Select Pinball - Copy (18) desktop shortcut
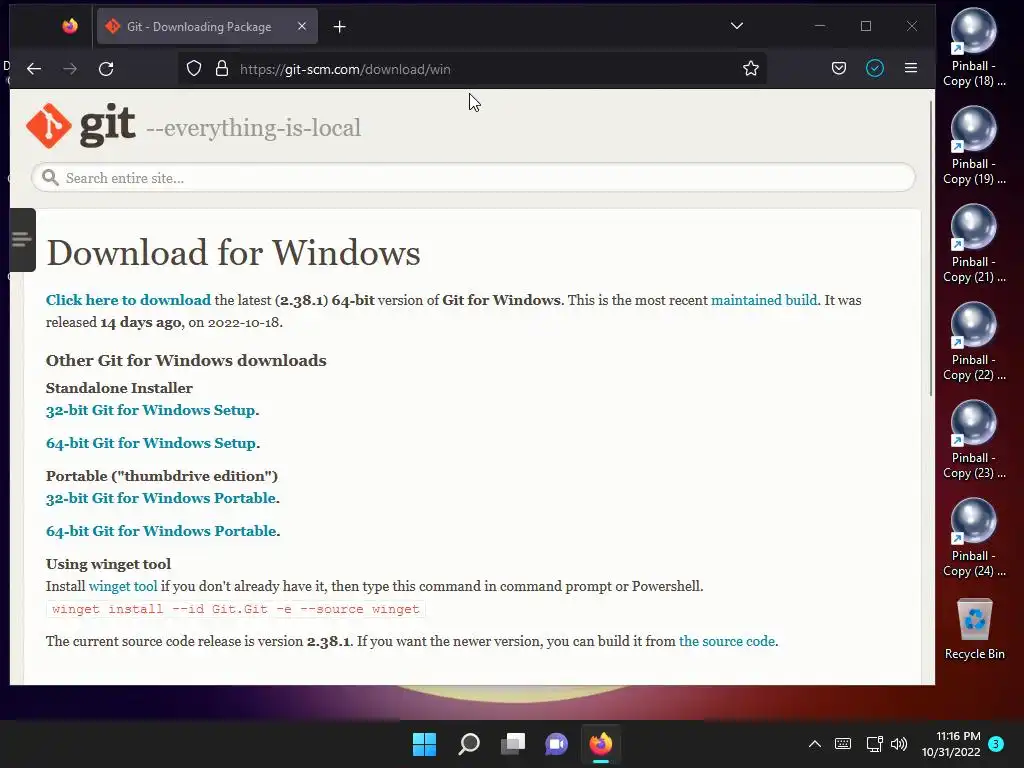This screenshot has width=1024, height=768. pos(973,47)
